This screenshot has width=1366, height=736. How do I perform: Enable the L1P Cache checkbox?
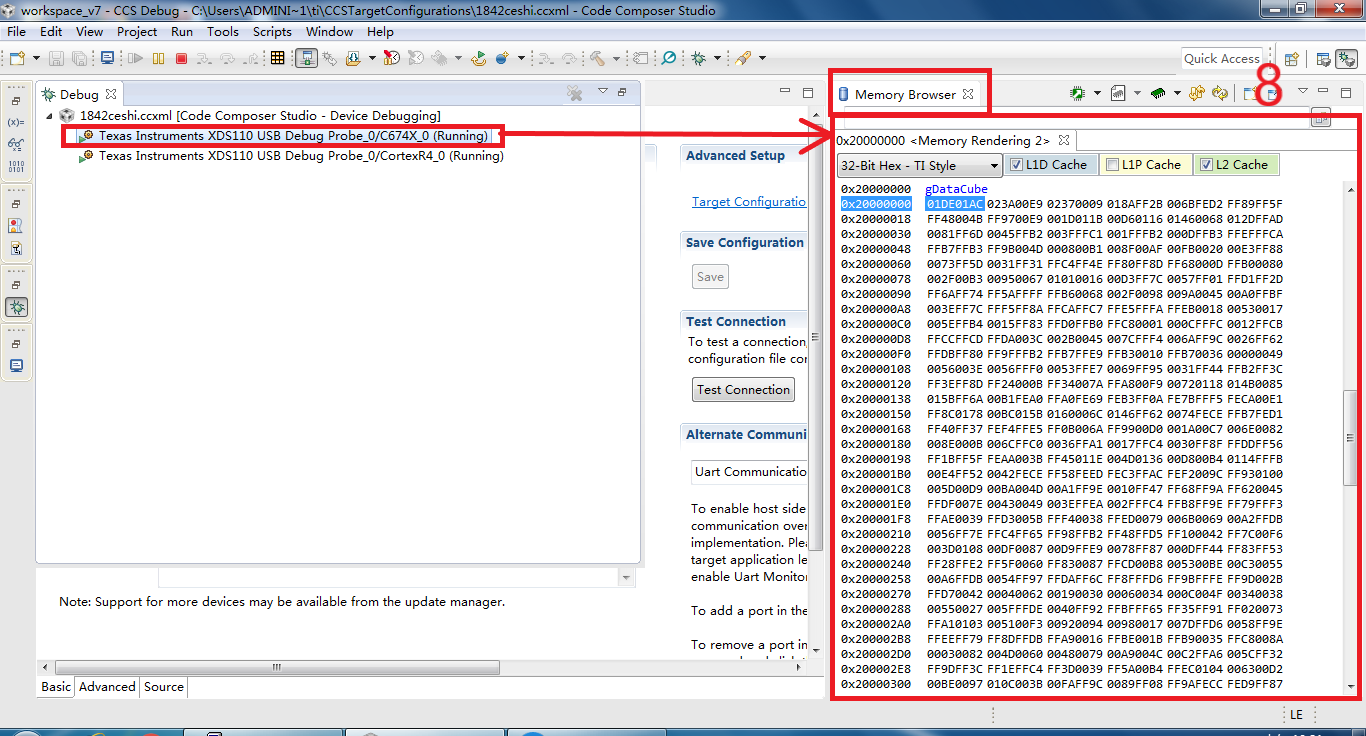[1112, 165]
